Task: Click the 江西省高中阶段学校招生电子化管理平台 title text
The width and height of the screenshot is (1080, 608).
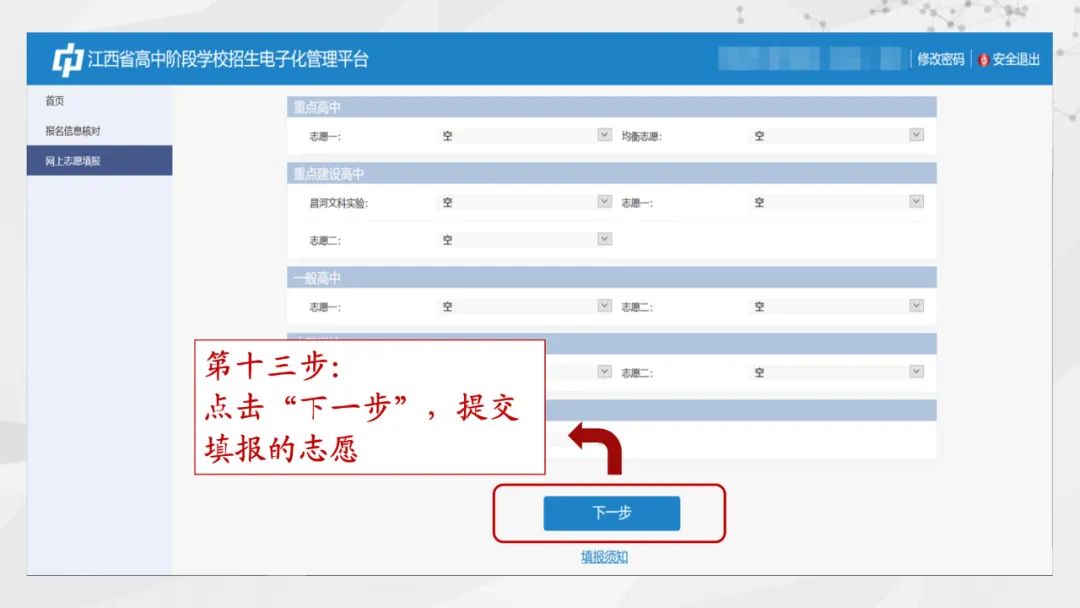Action: pyautogui.click(x=228, y=60)
